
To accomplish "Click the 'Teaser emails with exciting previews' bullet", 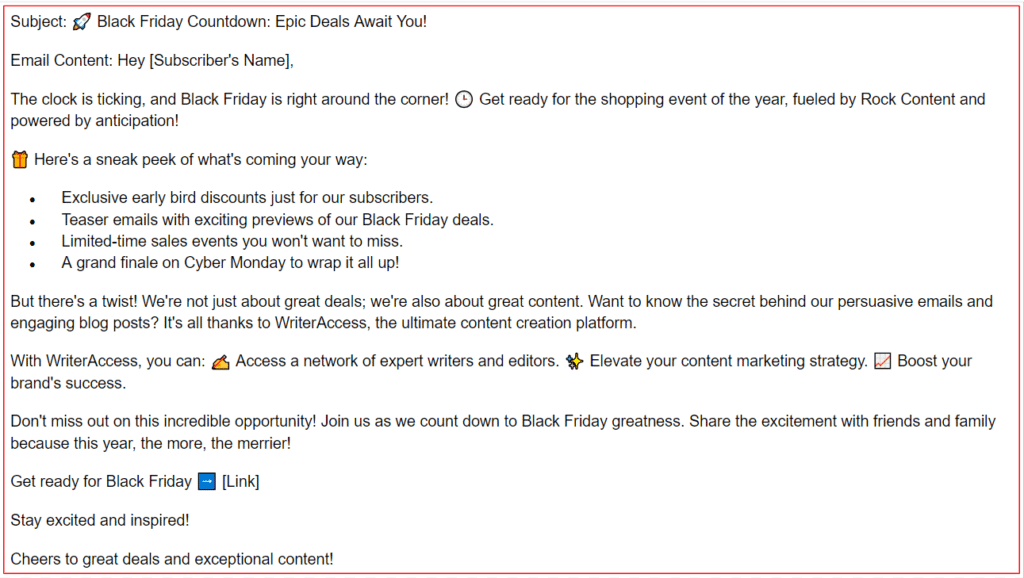I will coord(277,220).
